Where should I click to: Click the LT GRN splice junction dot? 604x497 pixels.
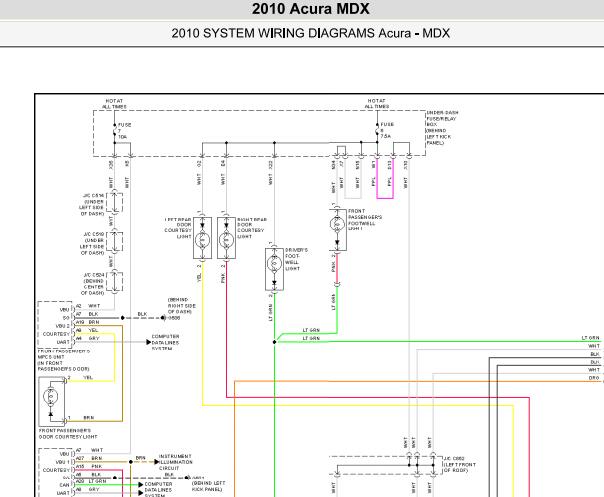tap(274, 342)
